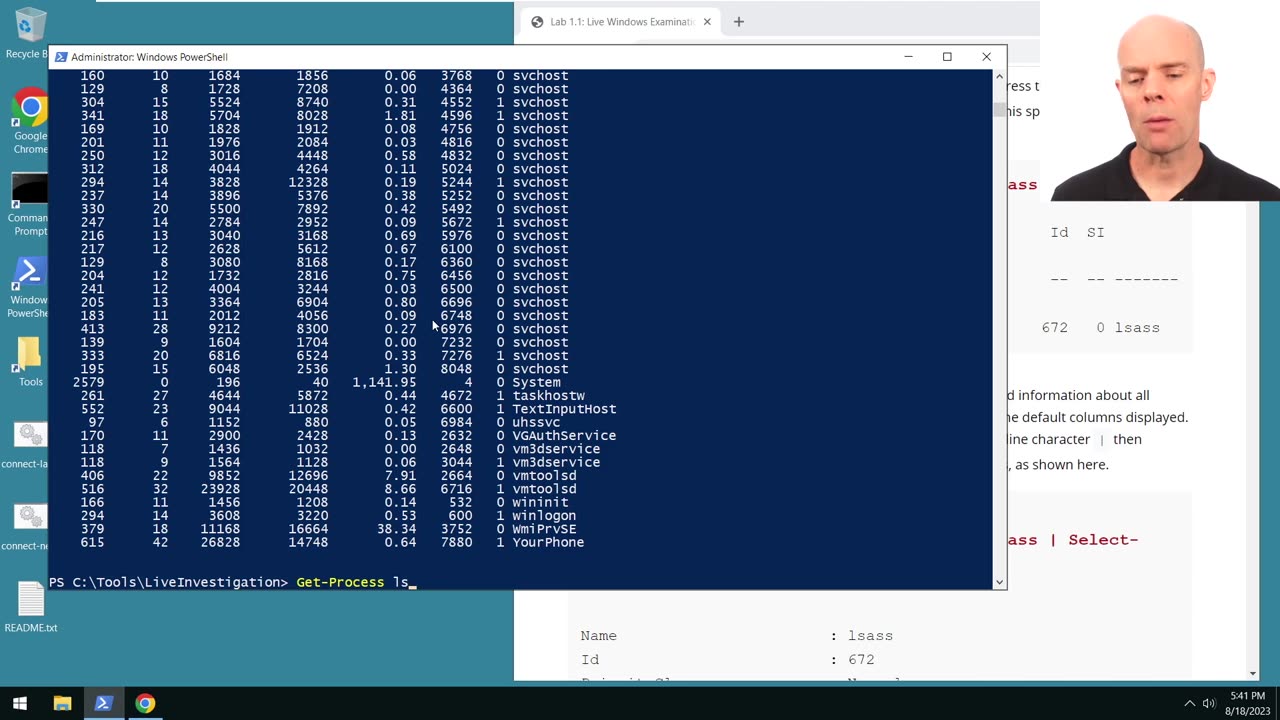Viewport: 1280px width, 720px height.
Task: Select the Lab 1.1 Live Windows Examination tab
Action: (620, 22)
